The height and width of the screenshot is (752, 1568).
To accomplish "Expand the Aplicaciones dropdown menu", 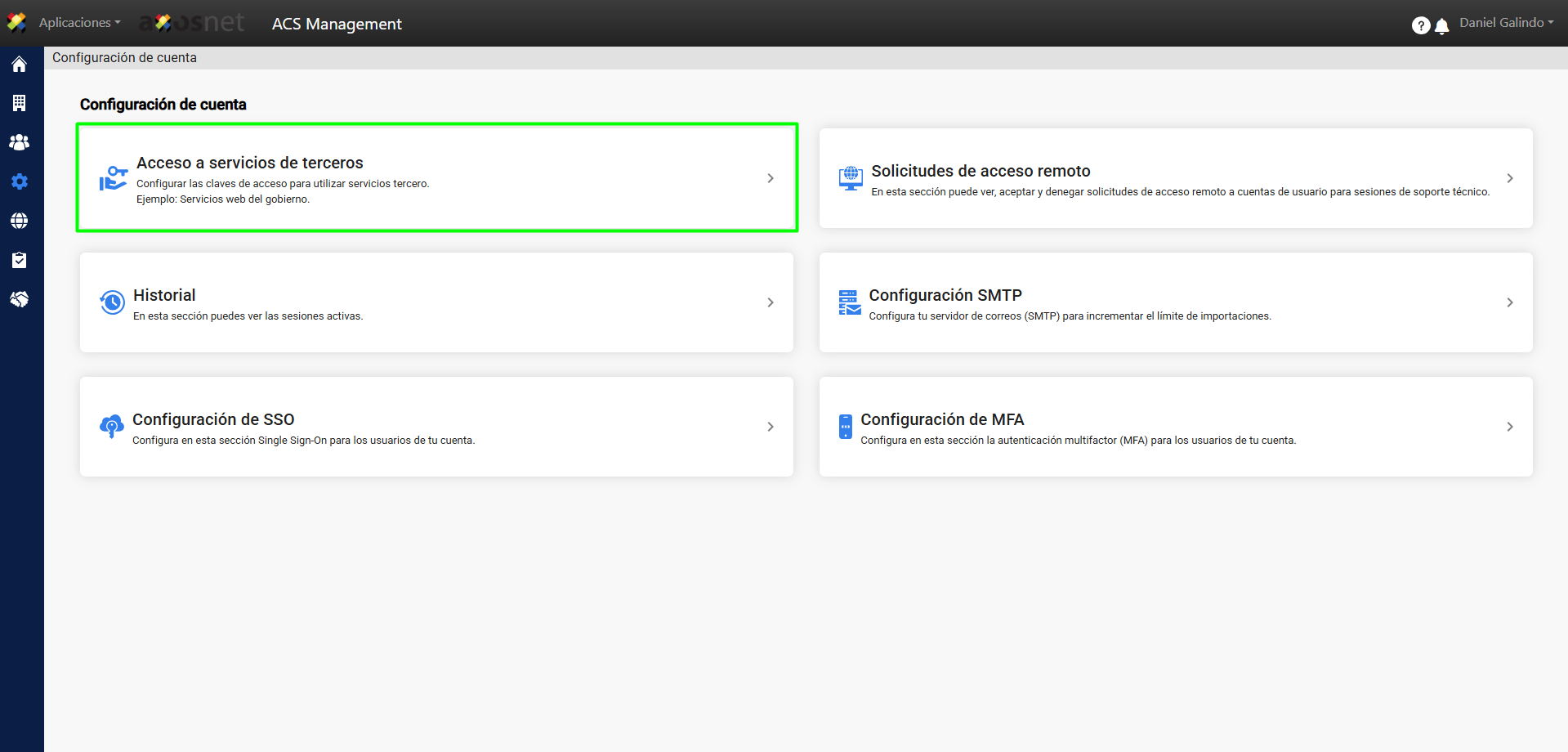I will pos(79,23).
